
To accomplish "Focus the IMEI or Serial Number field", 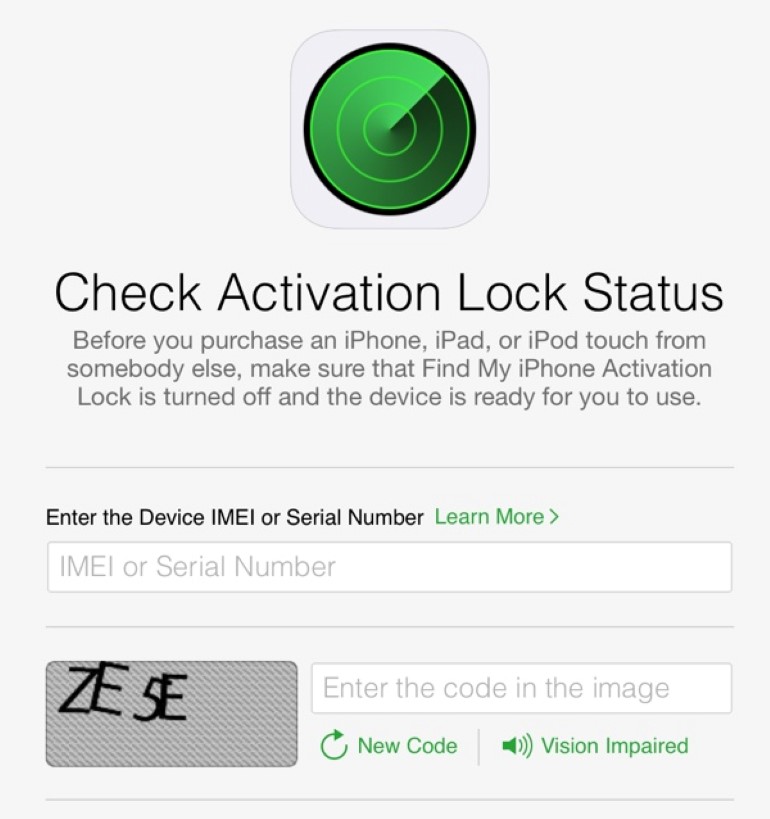I will pos(390,567).
